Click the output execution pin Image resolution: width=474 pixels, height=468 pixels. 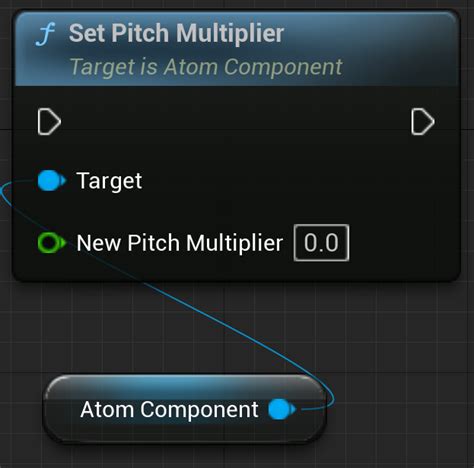(x=422, y=122)
